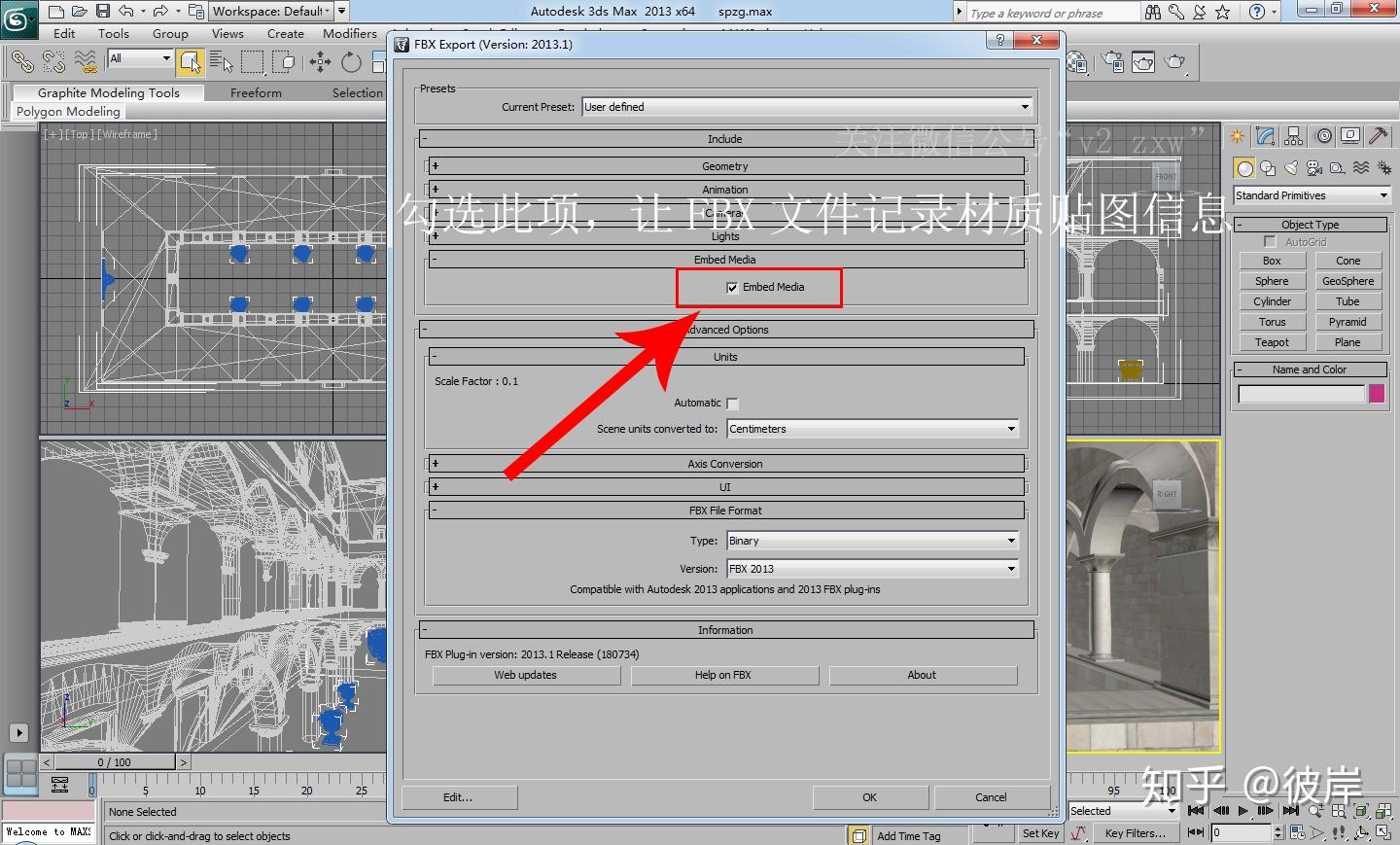Open the Utilities hammer panel
Screen dimensions: 1400x845
click(1378, 136)
